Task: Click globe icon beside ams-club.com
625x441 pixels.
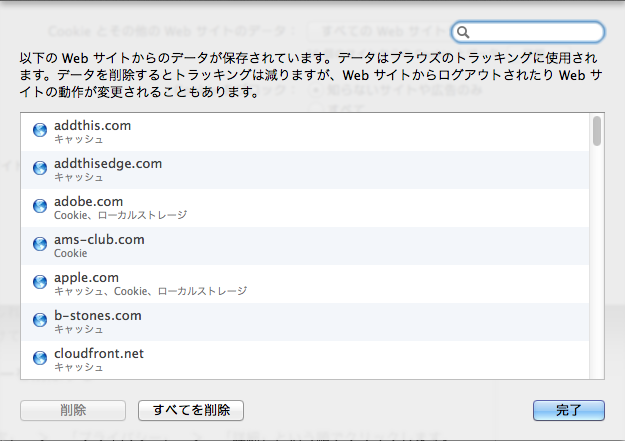Action: click(x=40, y=245)
